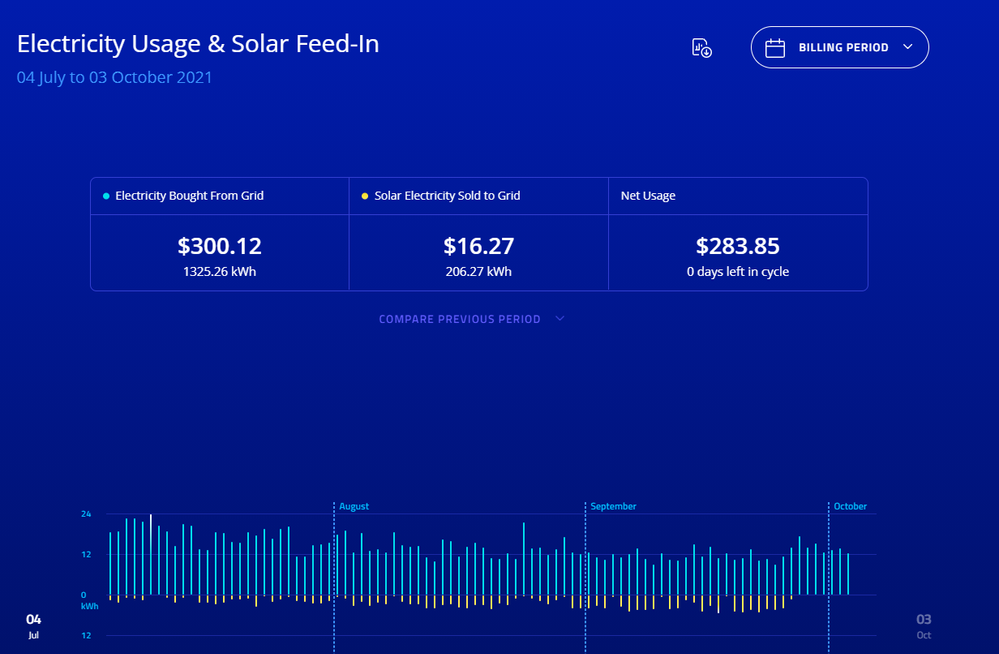The image size is (999, 654).
Task: Select the Net Usage heading
Action: [x=648, y=196]
